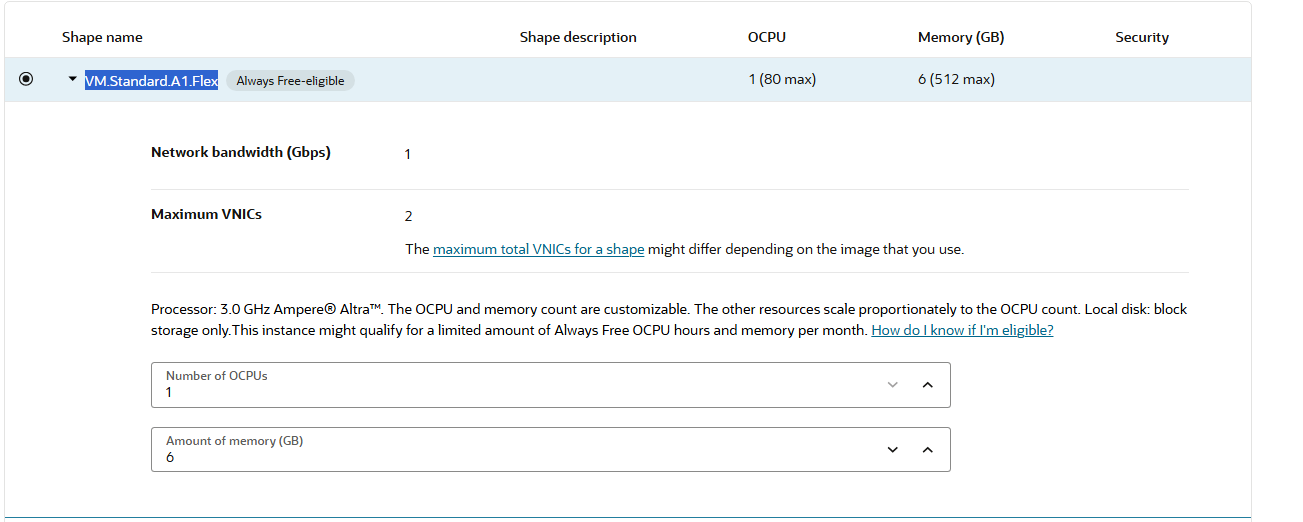
Task: Click the Network bandwidth (Gbps) label
Action: tap(241, 152)
